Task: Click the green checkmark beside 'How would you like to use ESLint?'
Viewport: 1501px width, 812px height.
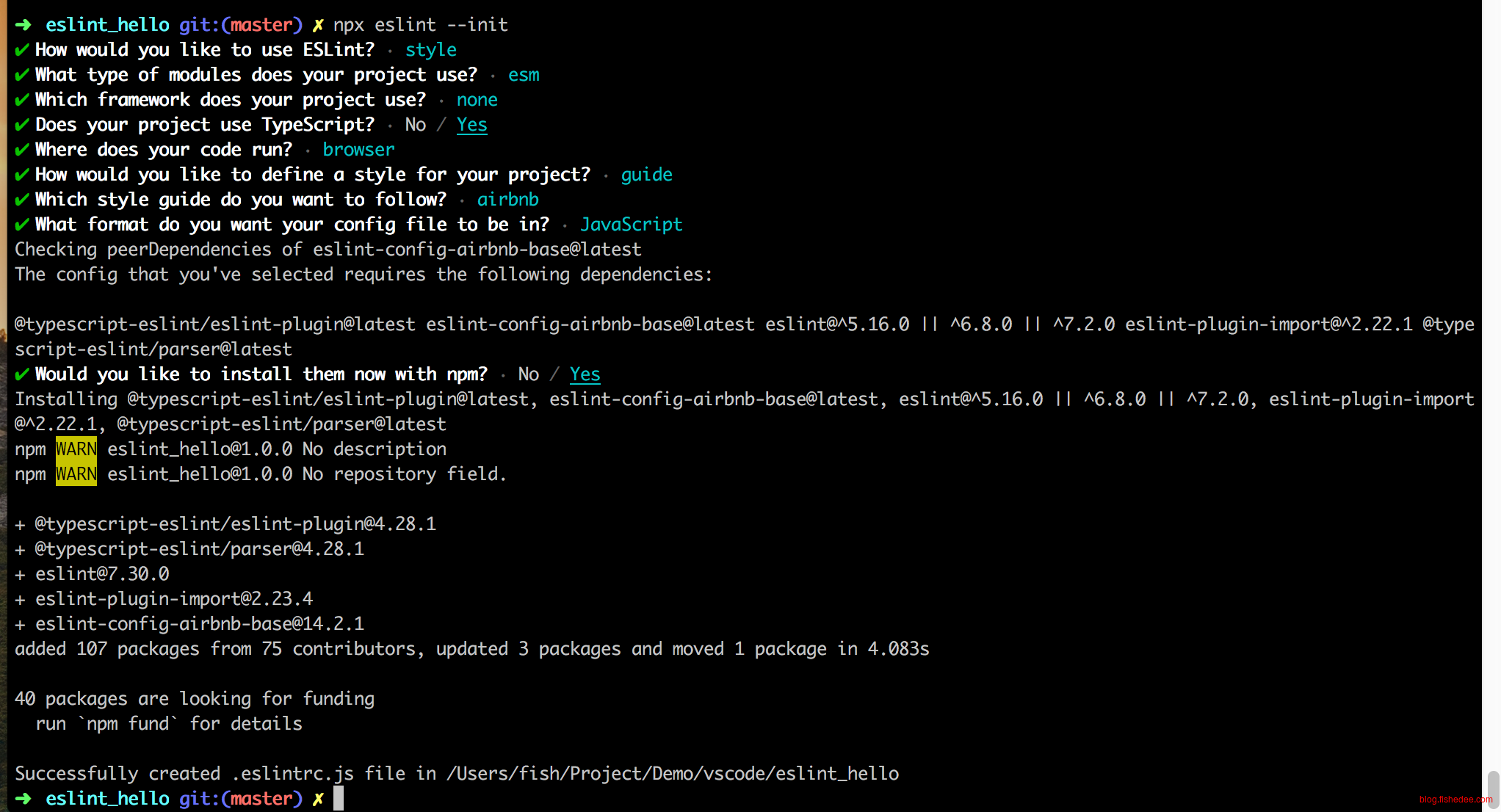Action: (22, 50)
